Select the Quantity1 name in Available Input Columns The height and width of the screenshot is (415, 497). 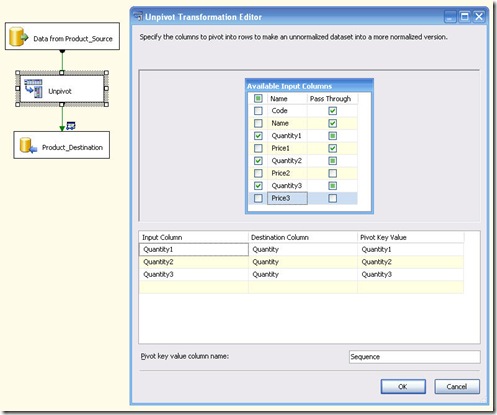[286, 136]
